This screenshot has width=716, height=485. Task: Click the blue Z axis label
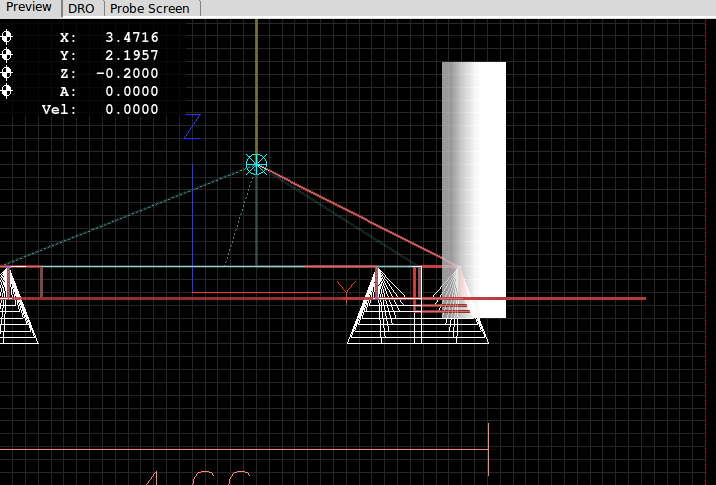pos(193,127)
